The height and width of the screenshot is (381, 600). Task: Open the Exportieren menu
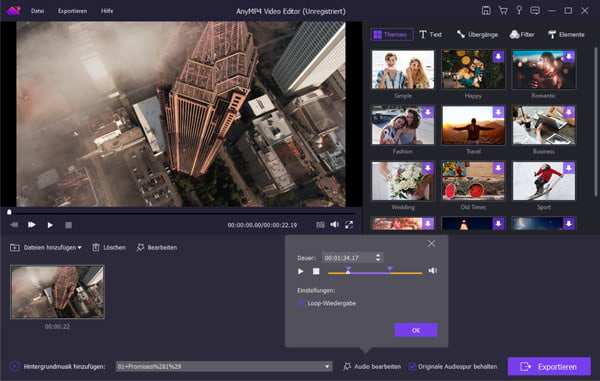point(72,11)
